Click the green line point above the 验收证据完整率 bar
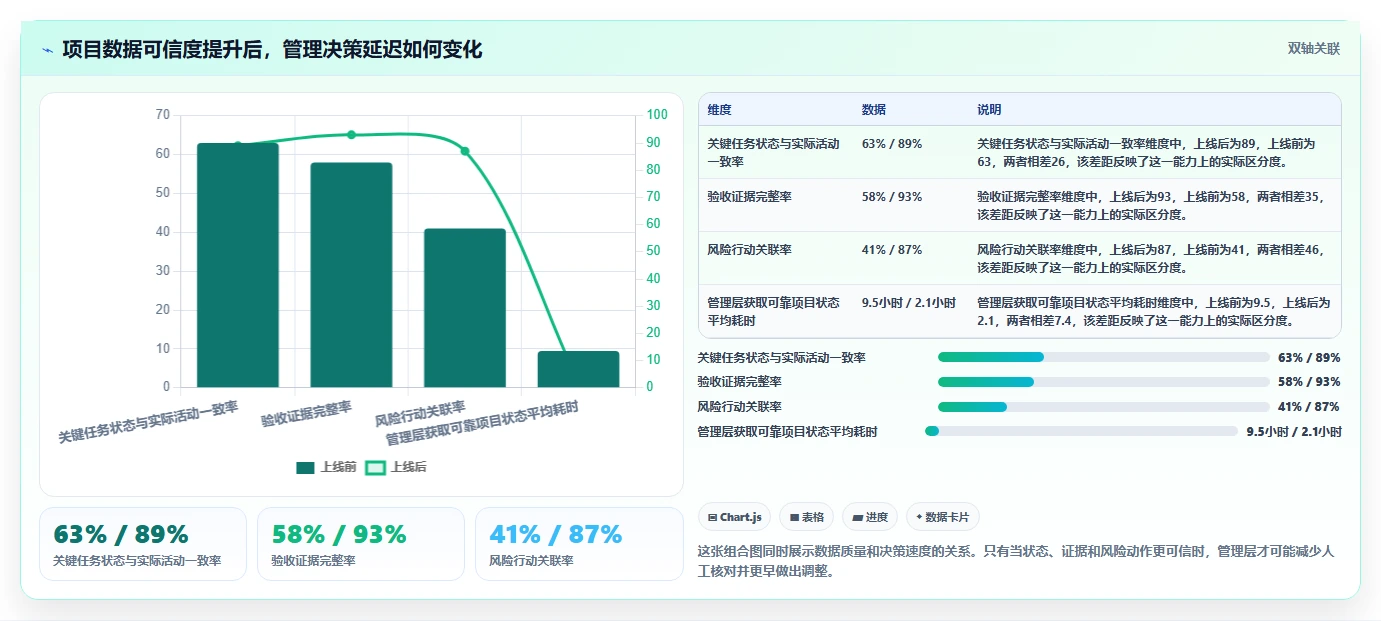Screen dimensions: 1381x621 point(351,134)
